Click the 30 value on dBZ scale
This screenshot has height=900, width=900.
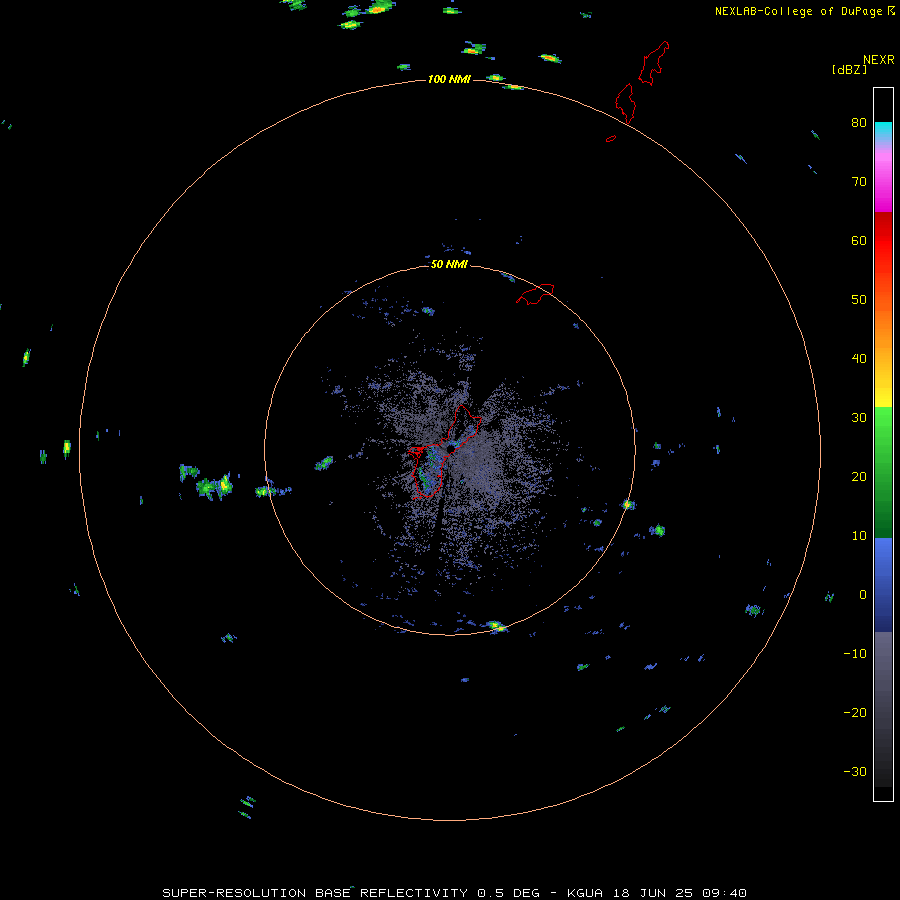[x=859, y=418]
